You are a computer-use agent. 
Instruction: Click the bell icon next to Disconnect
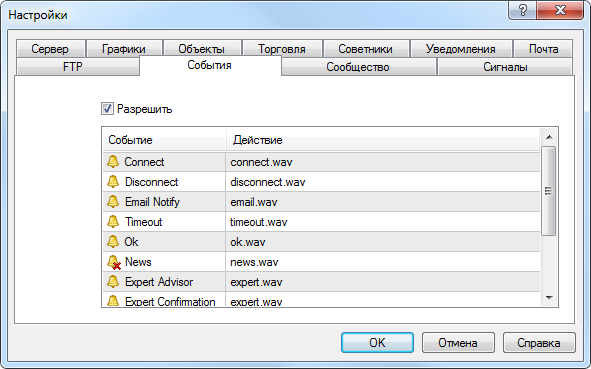(113, 182)
